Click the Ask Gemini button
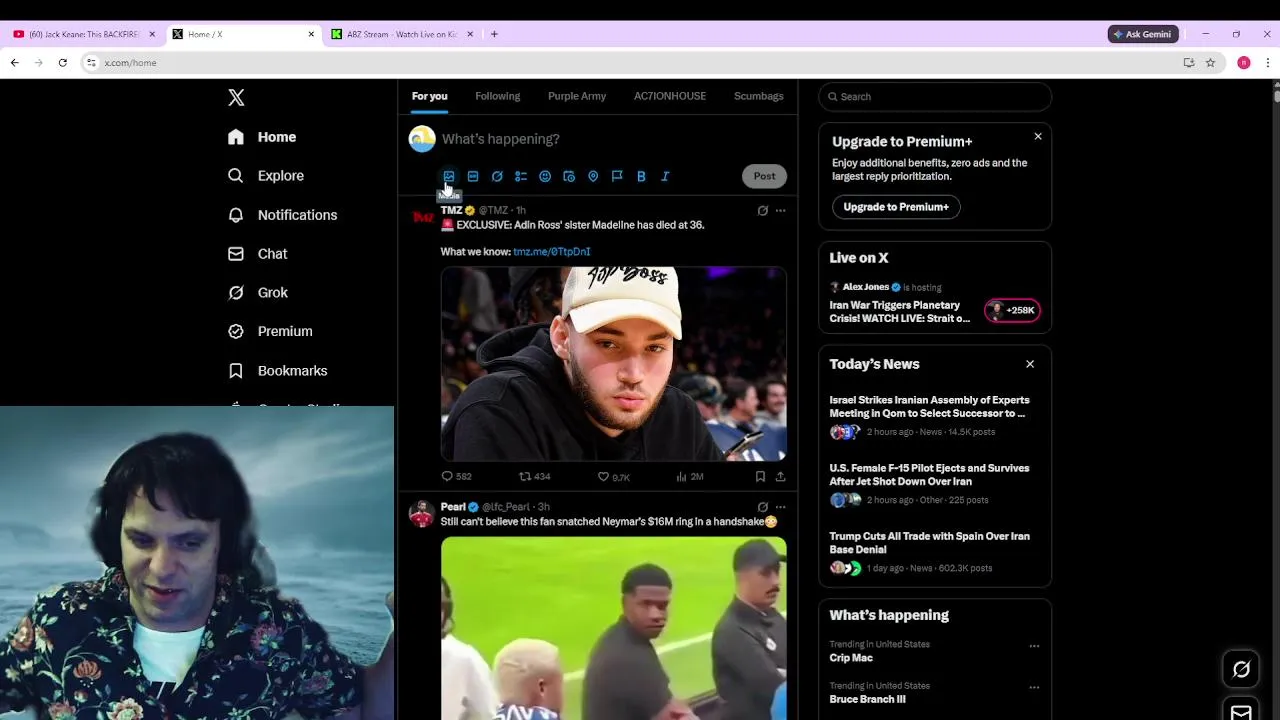1280x720 pixels. (x=1143, y=34)
